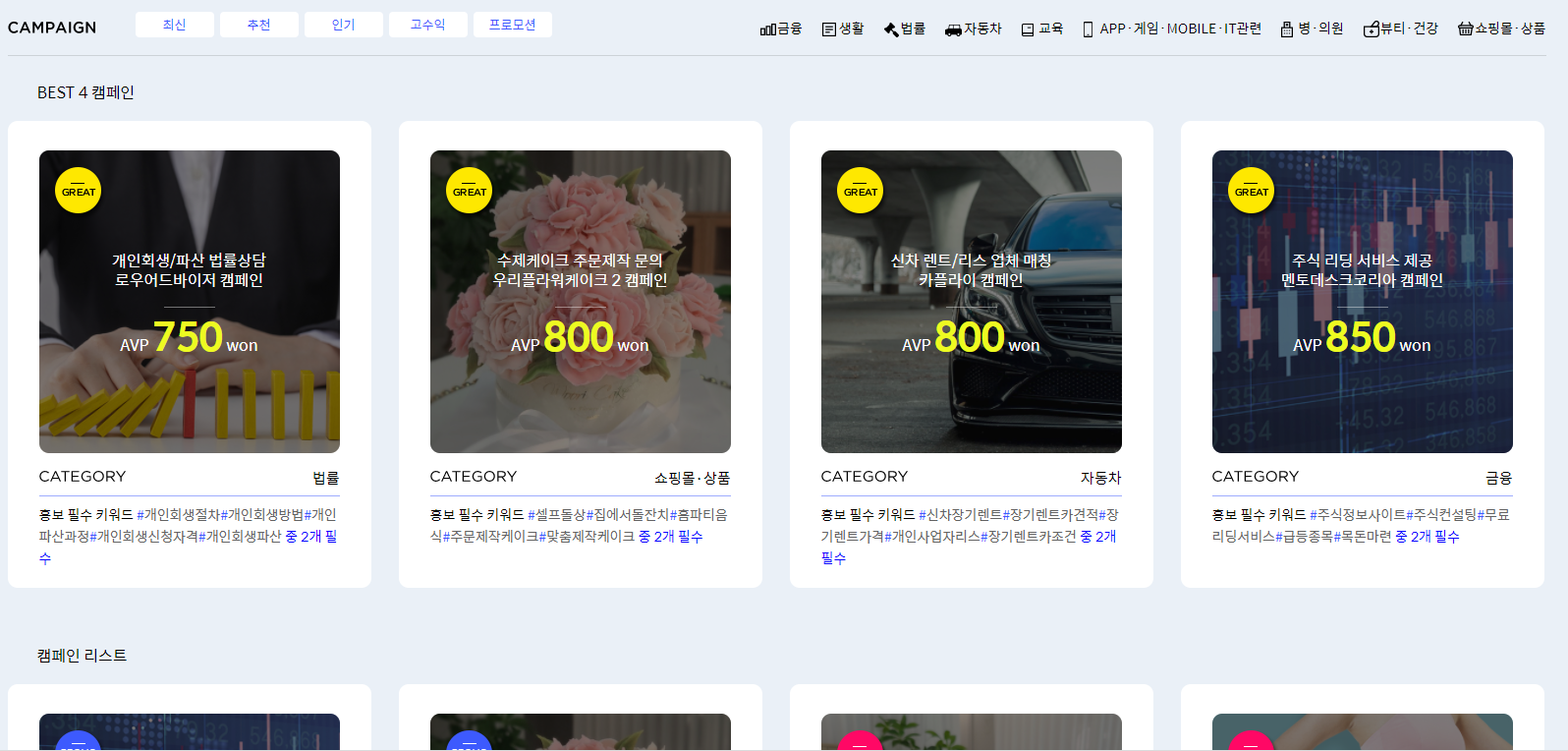Click the 쇼핑몰·상품 basket icon

1466,29
